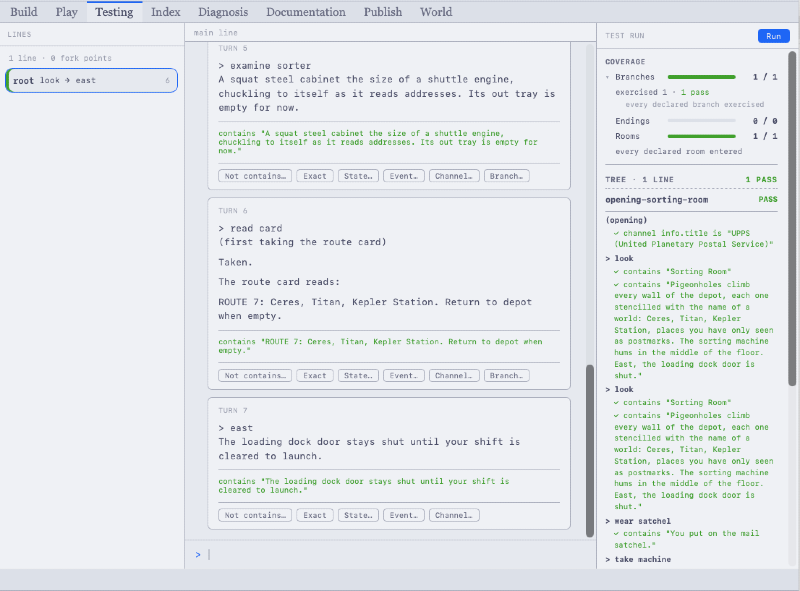Select the opening-sorting-room test
The height and width of the screenshot is (591, 800).
(x=691, y=200)
